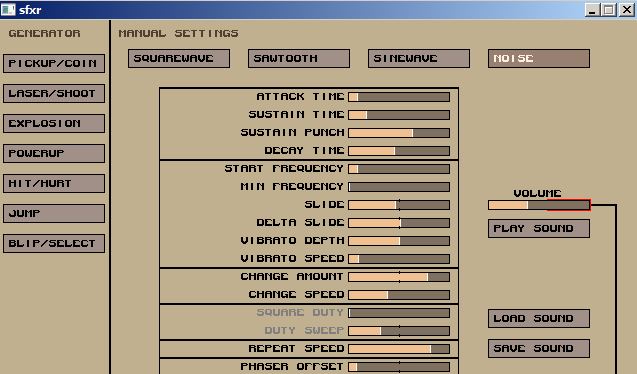Set the Slide slider
This screenshot has height=374, width=637.
pyautogui.click(x=399, y=205)
